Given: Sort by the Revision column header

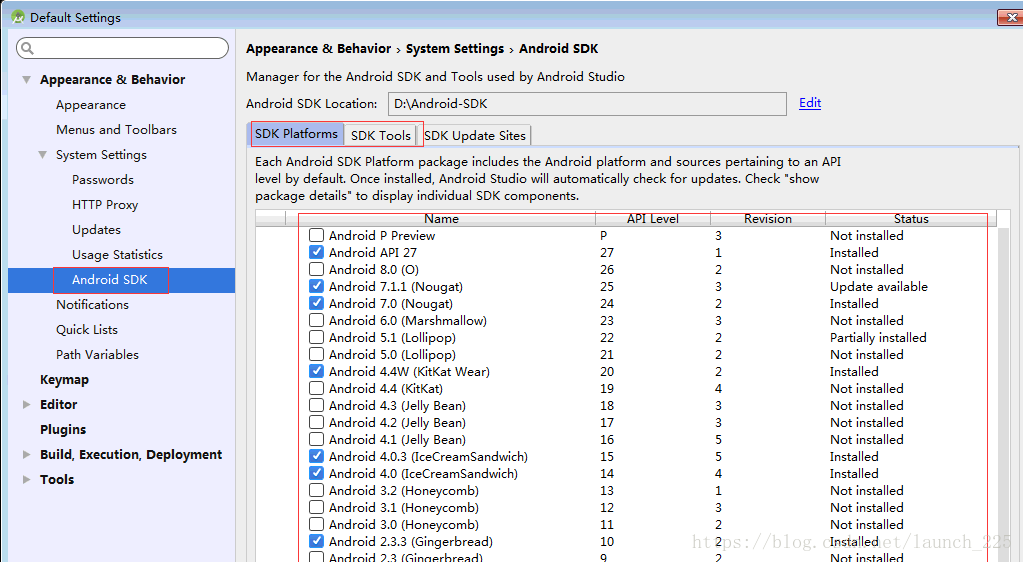Looking at the screenshot, I should coord(768,219).
